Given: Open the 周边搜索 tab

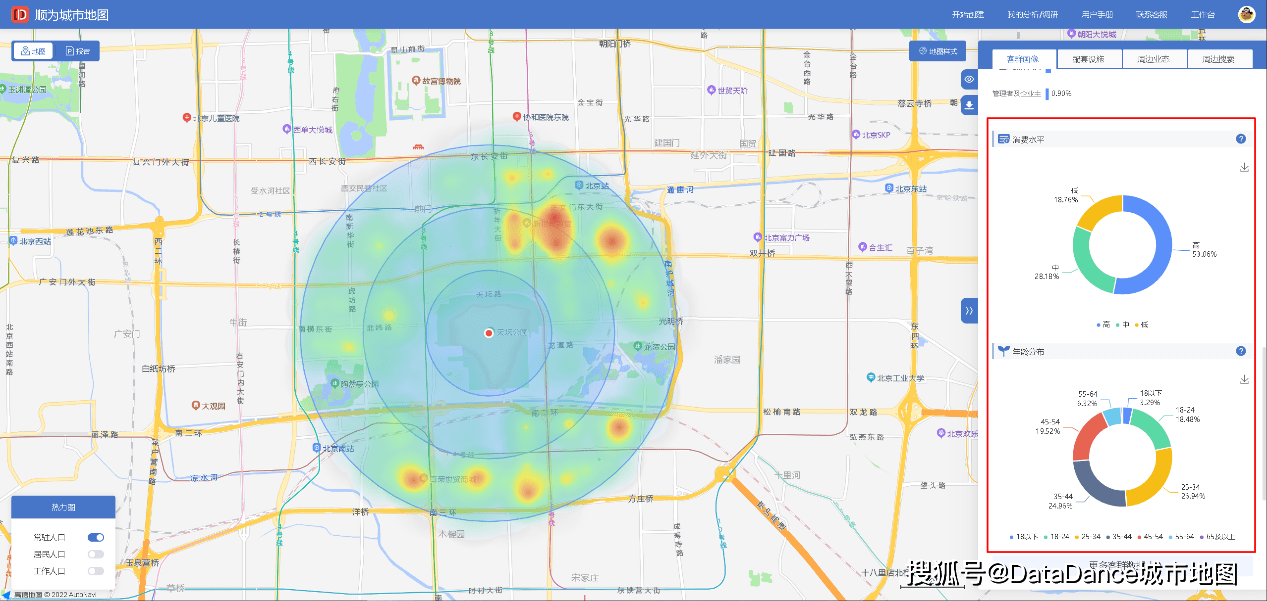Looking at the screenshot, I should point(1219,59).
